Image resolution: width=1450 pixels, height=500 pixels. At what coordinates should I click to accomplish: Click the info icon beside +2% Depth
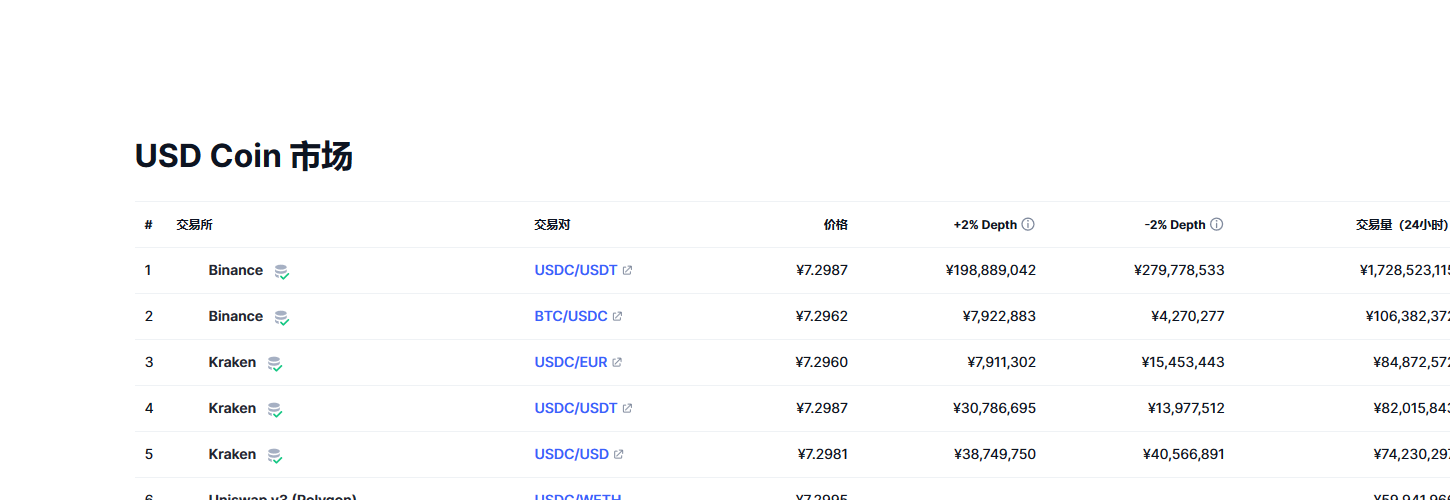1028,225
